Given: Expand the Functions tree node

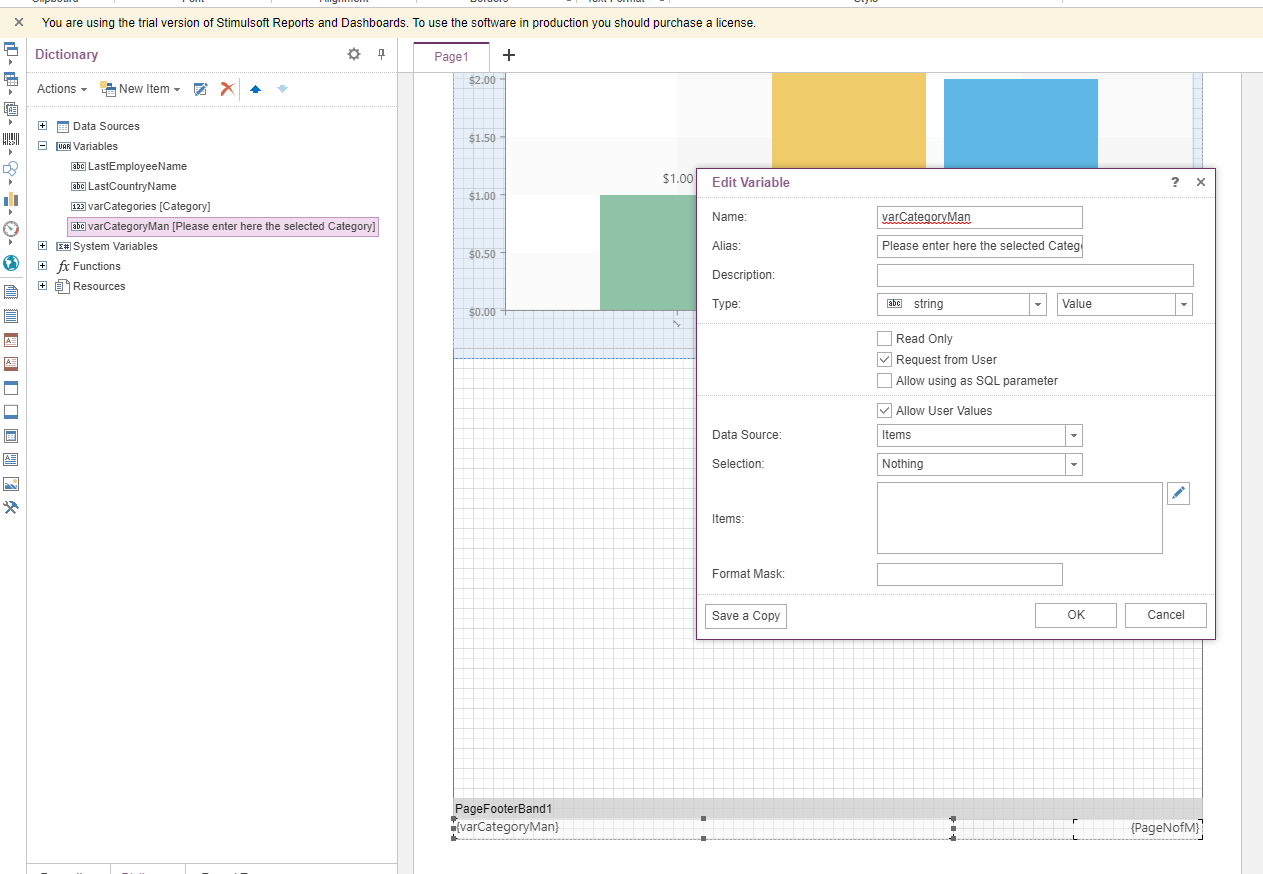Looking at the screenshot, I should click(43, 266).
